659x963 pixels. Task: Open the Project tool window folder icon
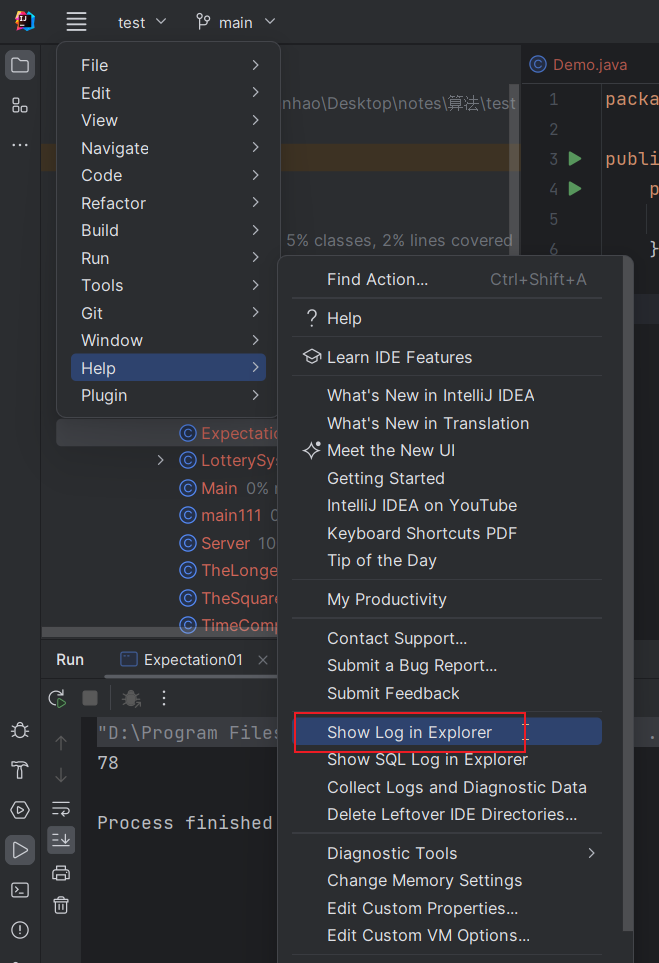20,65
